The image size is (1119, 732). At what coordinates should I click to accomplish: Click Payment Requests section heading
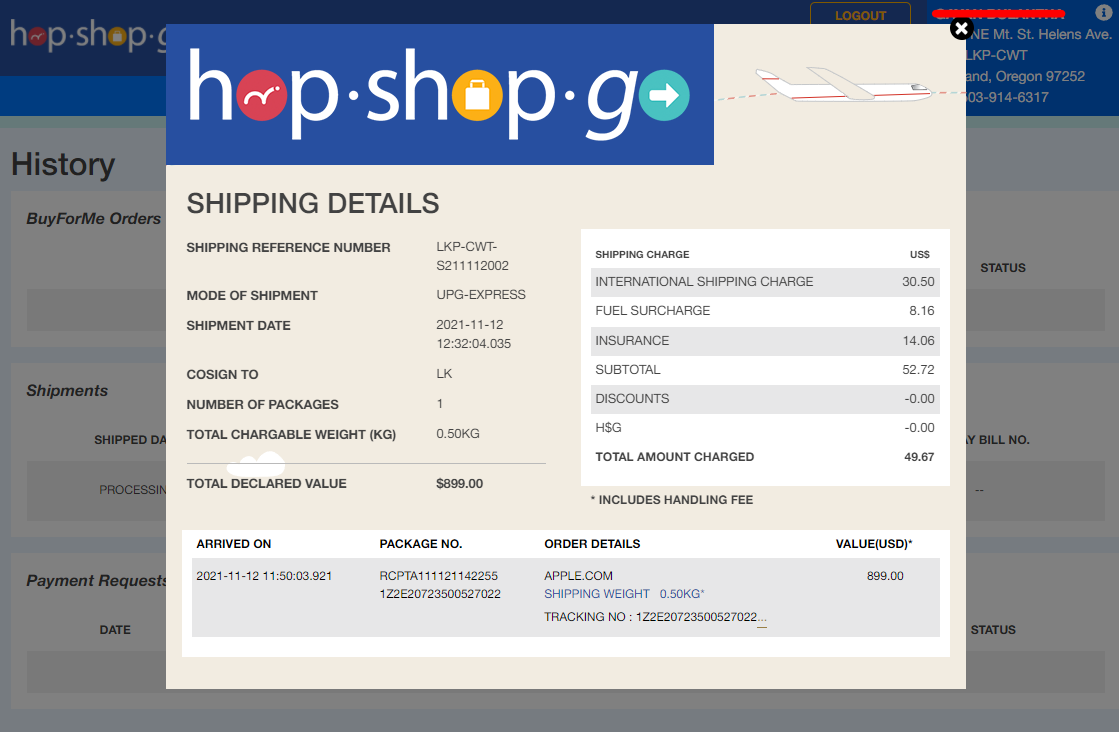click(96, 581)
